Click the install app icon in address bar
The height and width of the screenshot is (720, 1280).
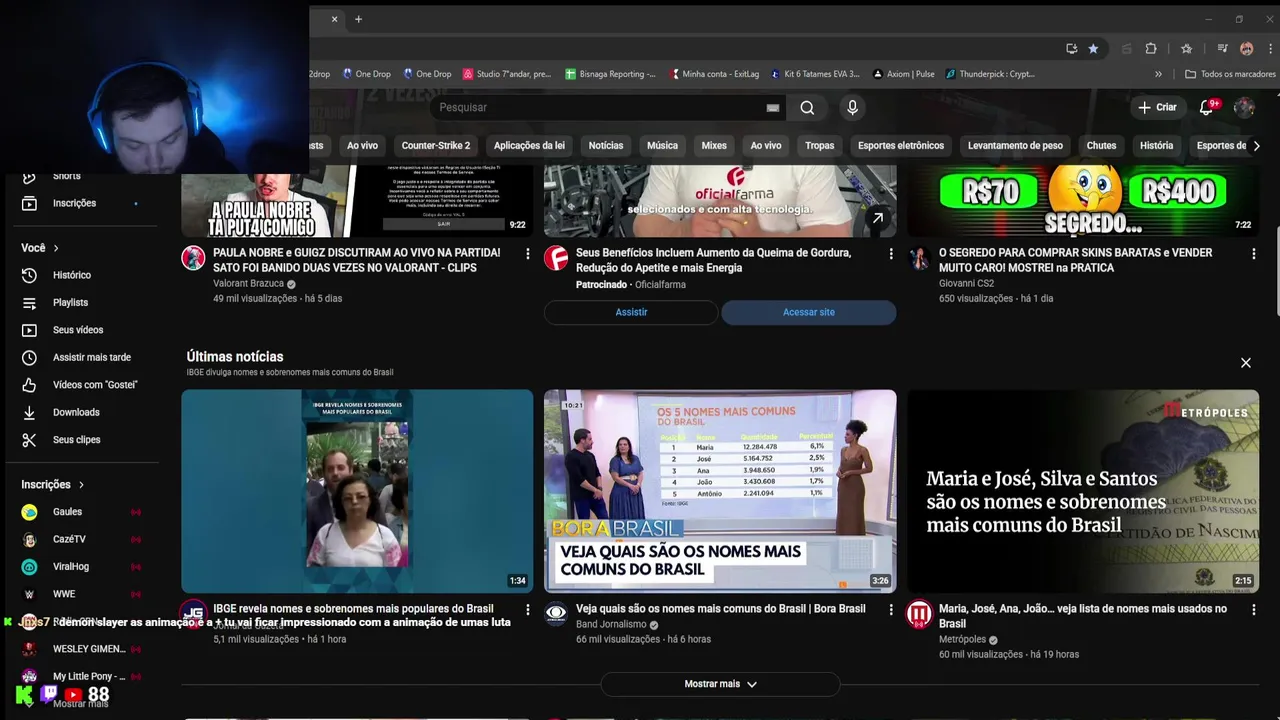click(1072, 48)
